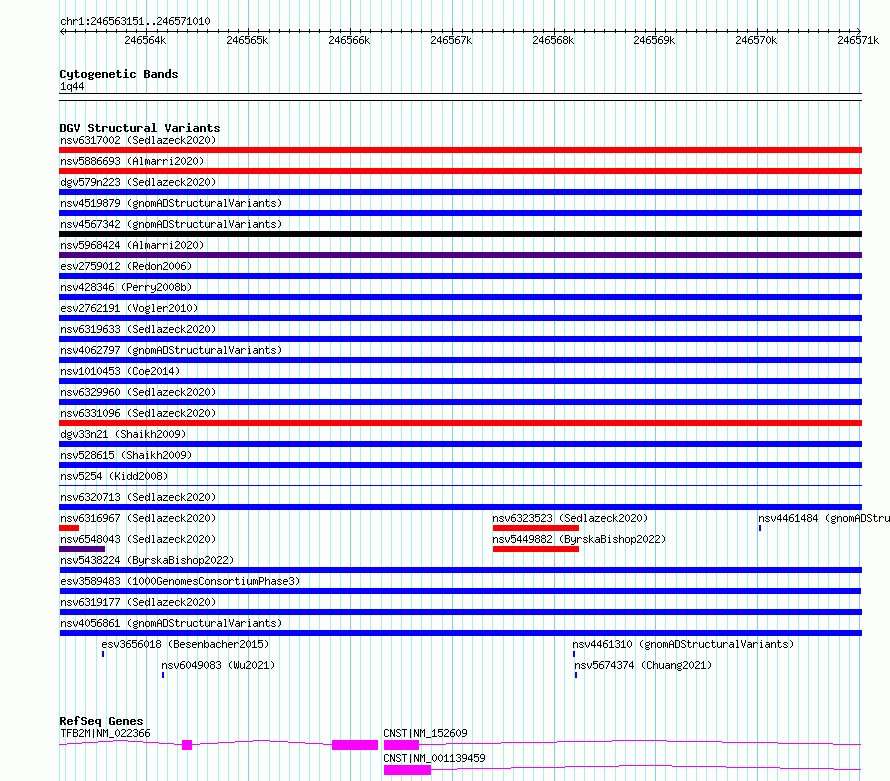Viewport: 890px width, 781px height.
Task: Select nsv5674374 (Chuang2021) label
Action: (643, 665)
